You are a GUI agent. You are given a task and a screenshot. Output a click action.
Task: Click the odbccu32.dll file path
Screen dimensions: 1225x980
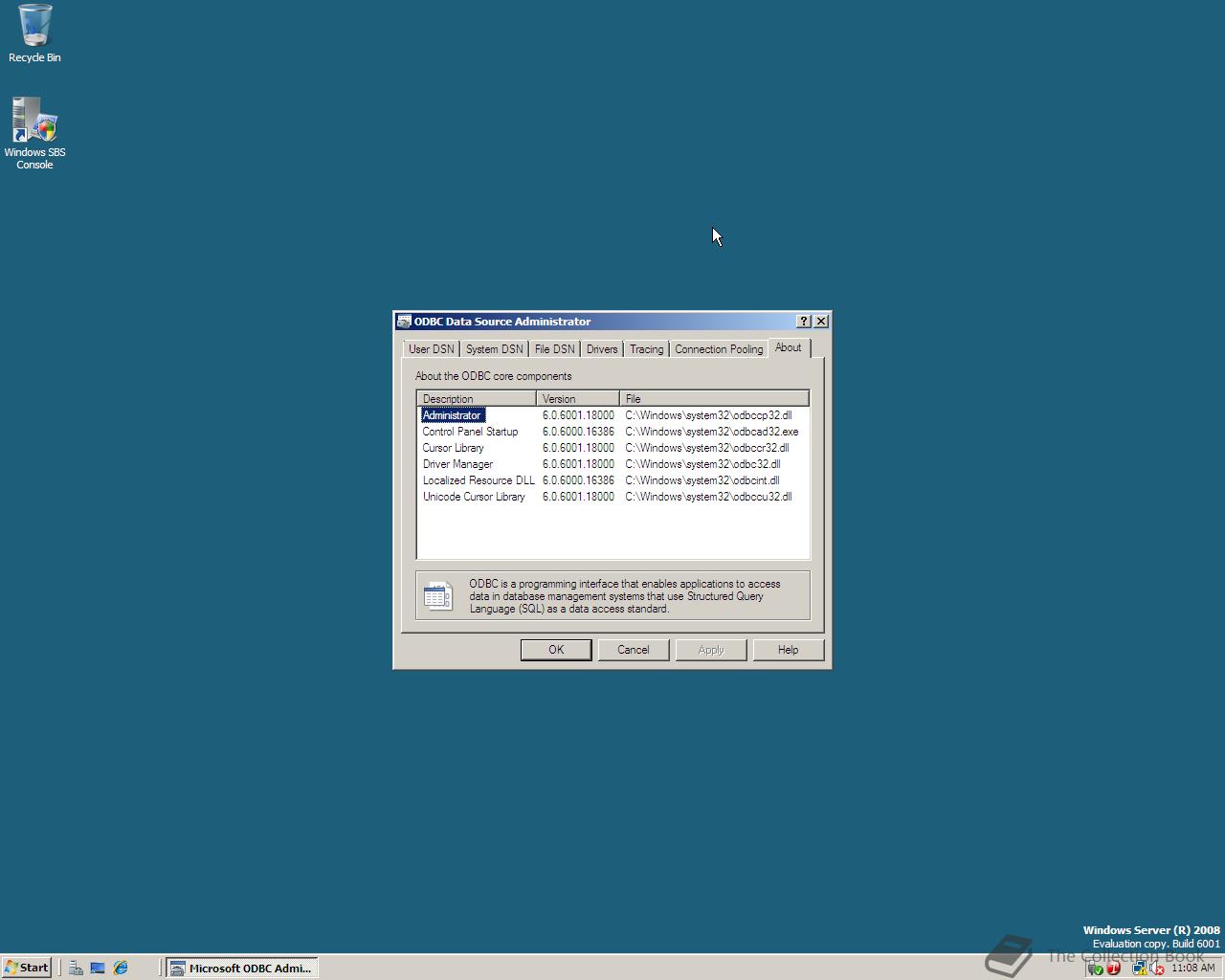[x=708, y=497]
